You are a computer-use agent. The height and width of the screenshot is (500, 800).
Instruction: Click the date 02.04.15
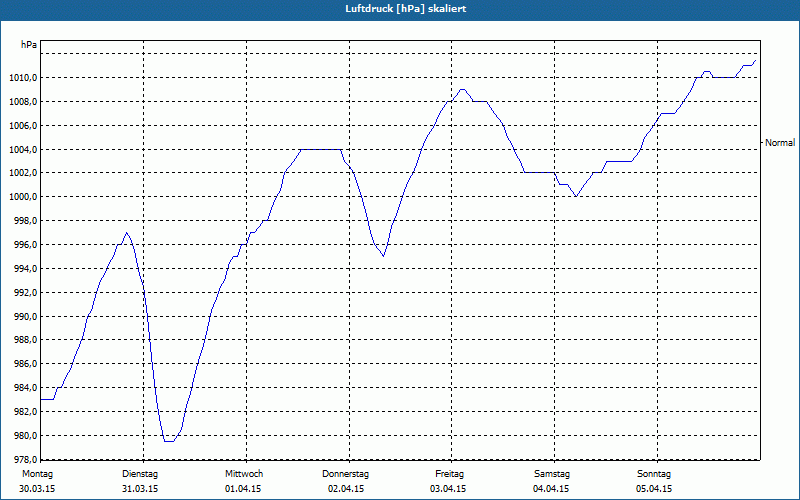pyautogui.click(x=346, y=489)
